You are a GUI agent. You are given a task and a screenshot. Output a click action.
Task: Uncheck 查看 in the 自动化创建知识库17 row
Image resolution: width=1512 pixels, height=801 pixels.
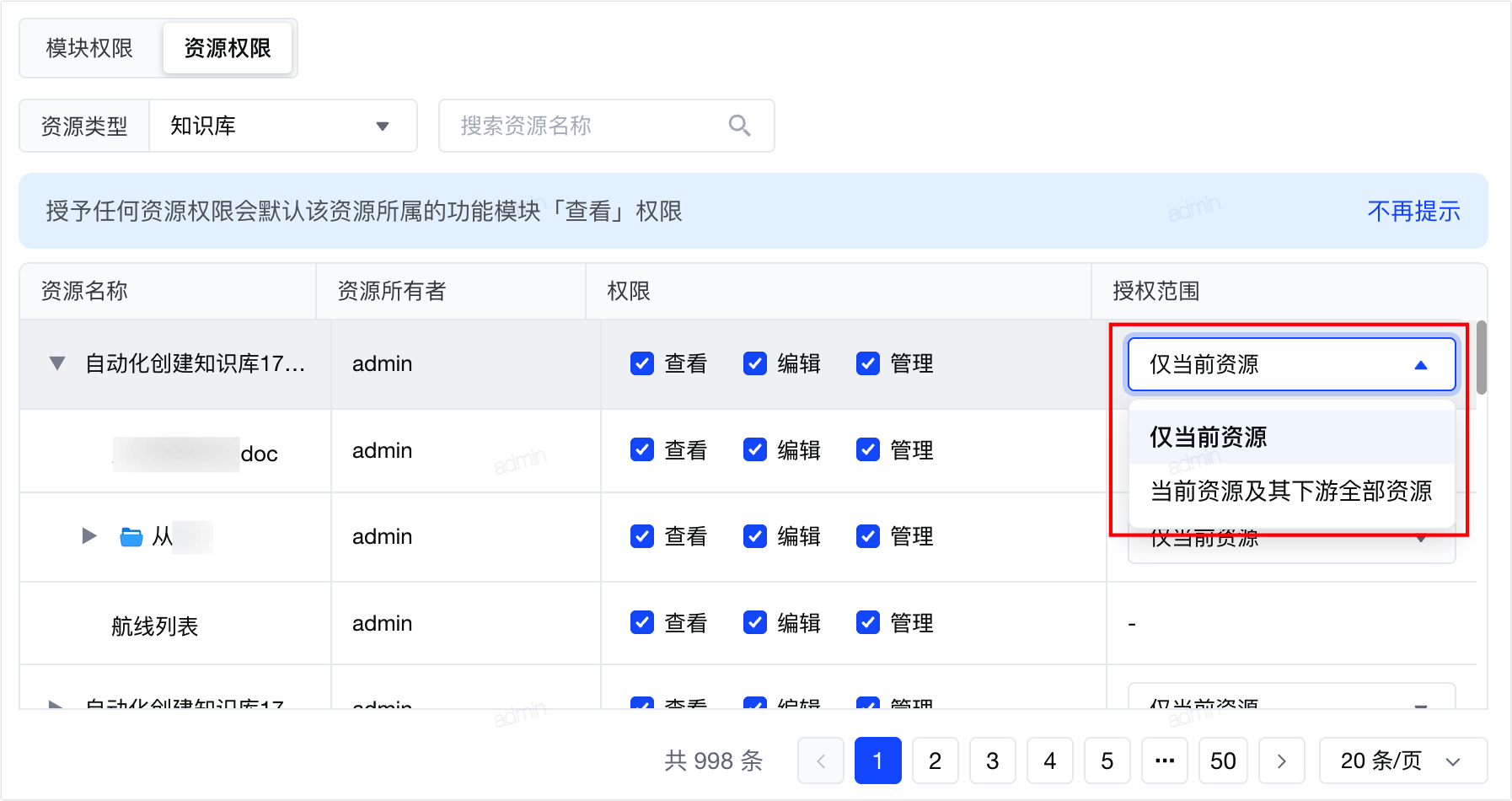(642, 363)
